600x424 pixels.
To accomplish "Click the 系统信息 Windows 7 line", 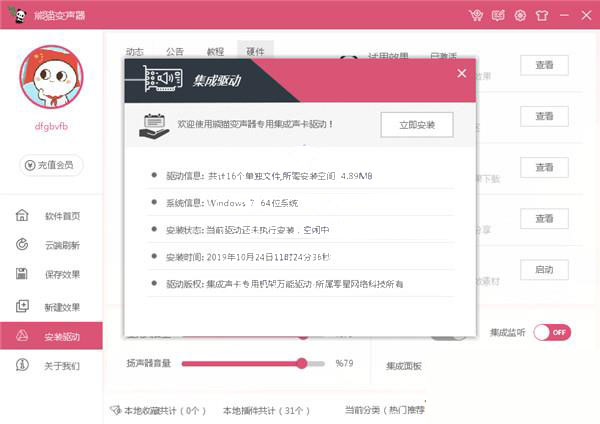I will (232, 203).
